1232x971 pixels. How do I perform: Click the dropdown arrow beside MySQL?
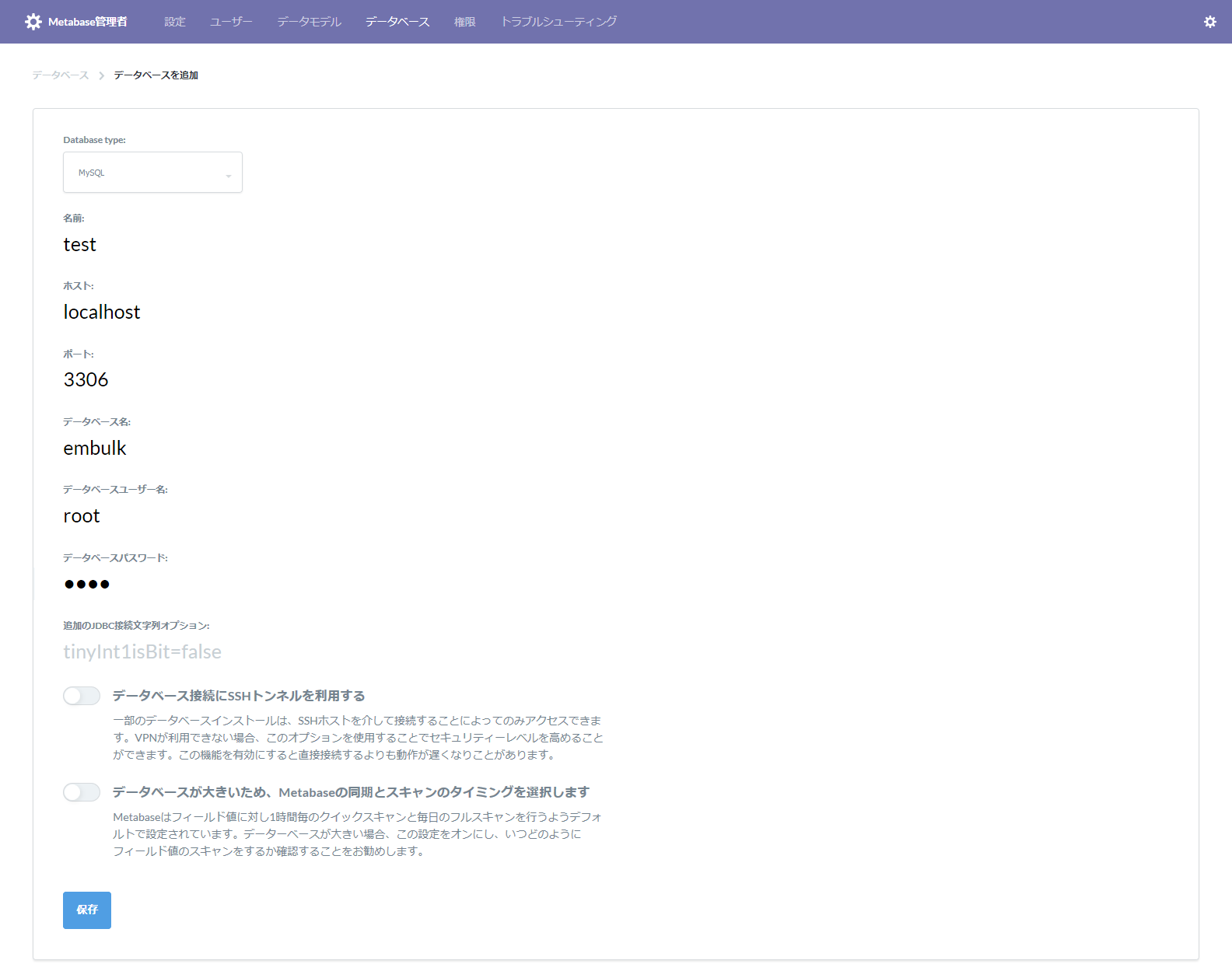(x=229, y=176)
